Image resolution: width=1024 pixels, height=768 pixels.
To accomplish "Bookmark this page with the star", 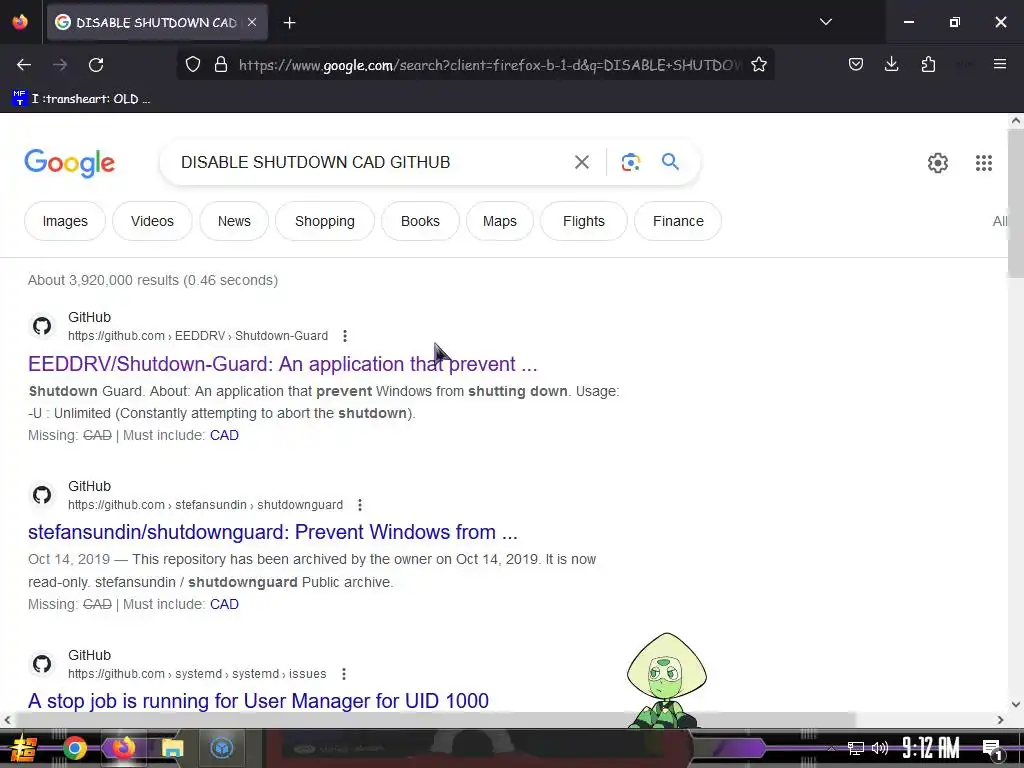I will point(758,65).
